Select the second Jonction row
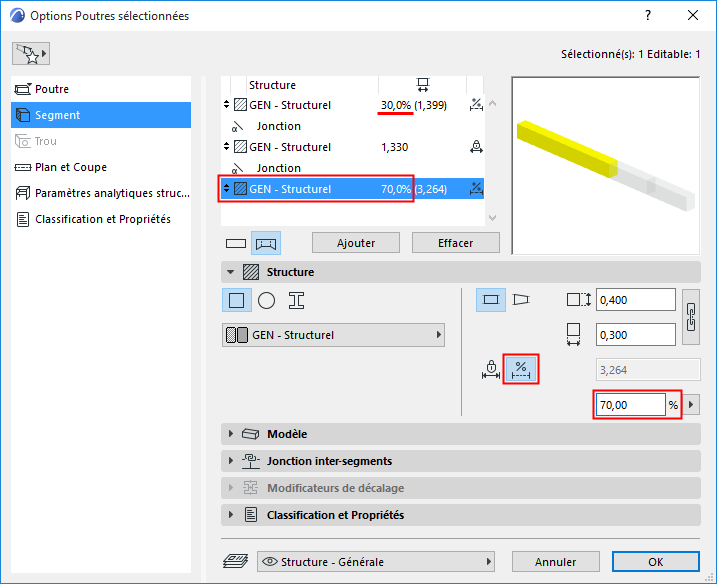This screenshot has width=717, height=584. pyautogui.click(x=352, y=168)
